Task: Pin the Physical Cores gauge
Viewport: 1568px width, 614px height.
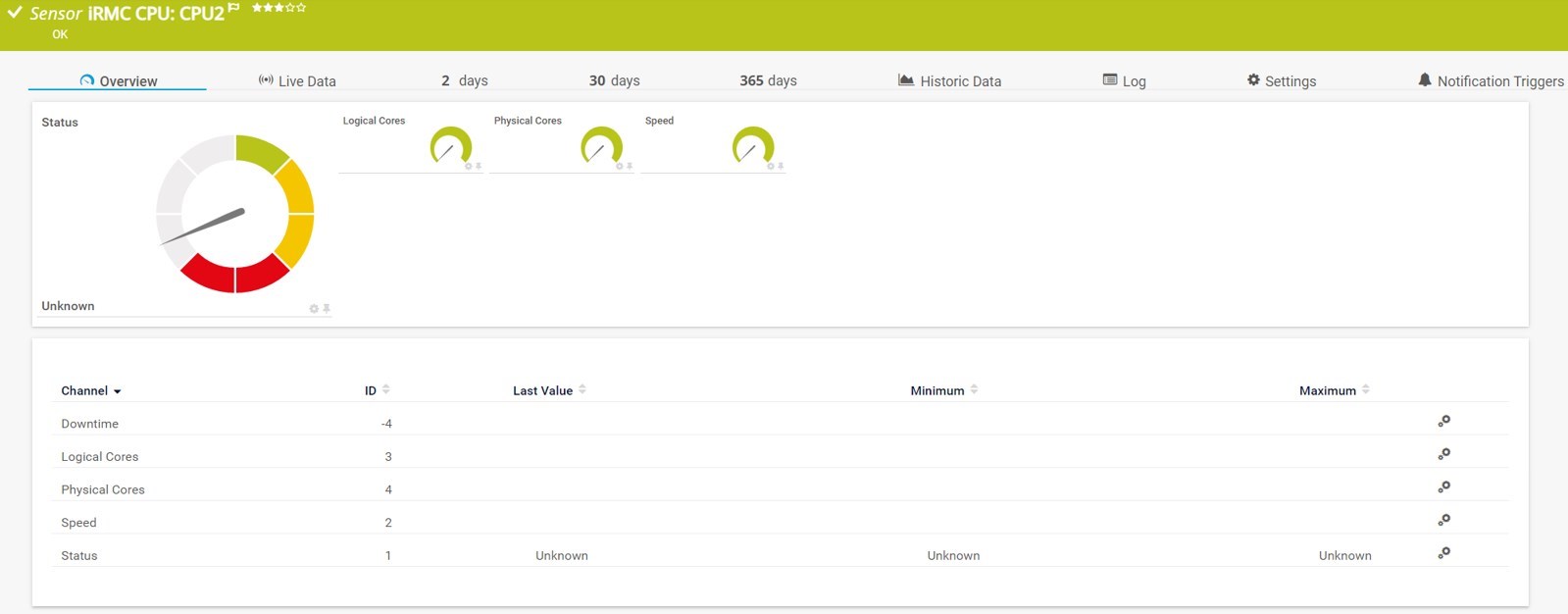Action: coord(630,167)
